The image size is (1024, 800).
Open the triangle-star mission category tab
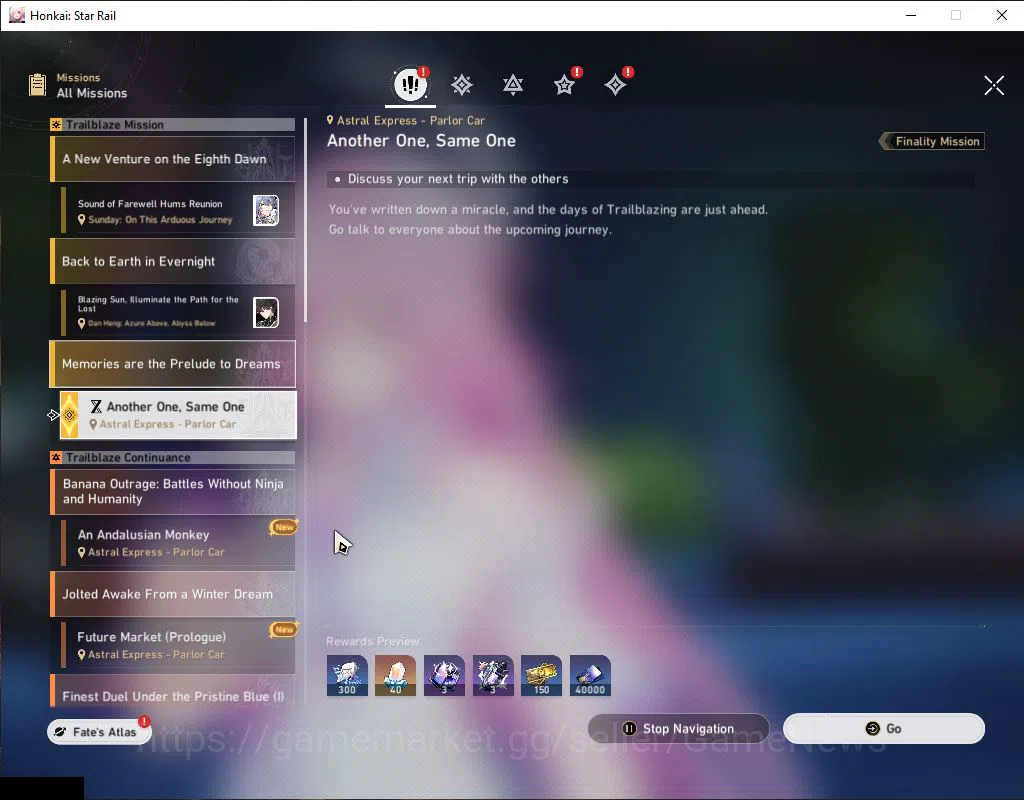point(513,85)
